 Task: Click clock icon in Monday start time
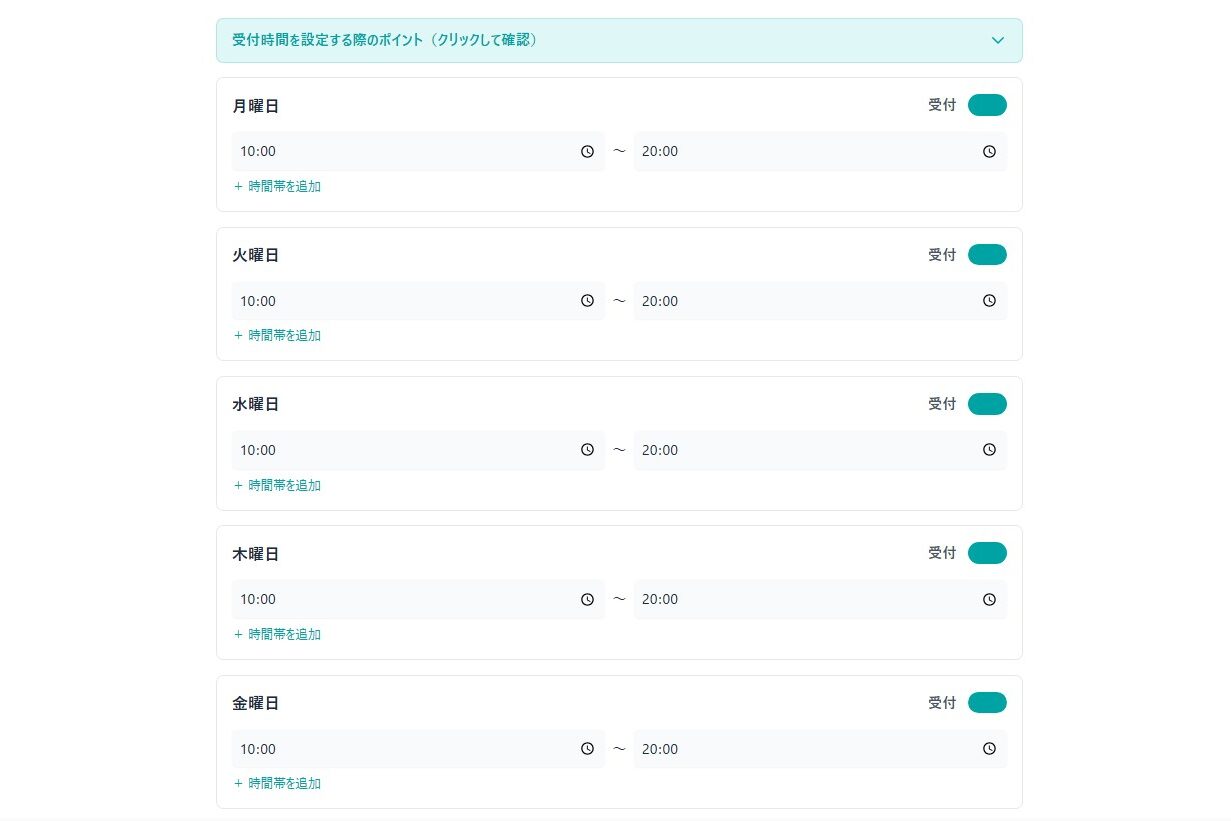click(587, 152)
